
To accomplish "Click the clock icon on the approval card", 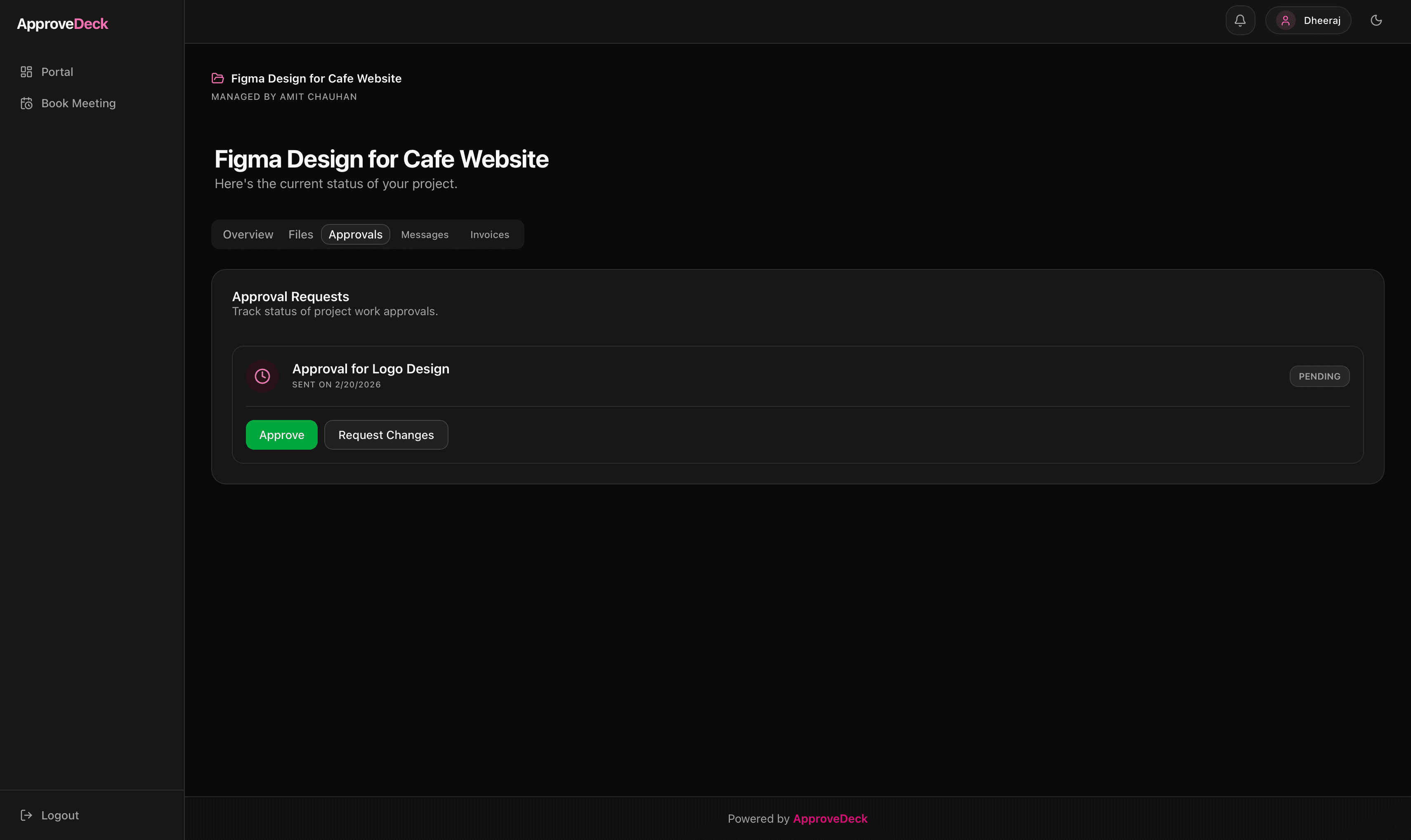I will coord(262,376).
